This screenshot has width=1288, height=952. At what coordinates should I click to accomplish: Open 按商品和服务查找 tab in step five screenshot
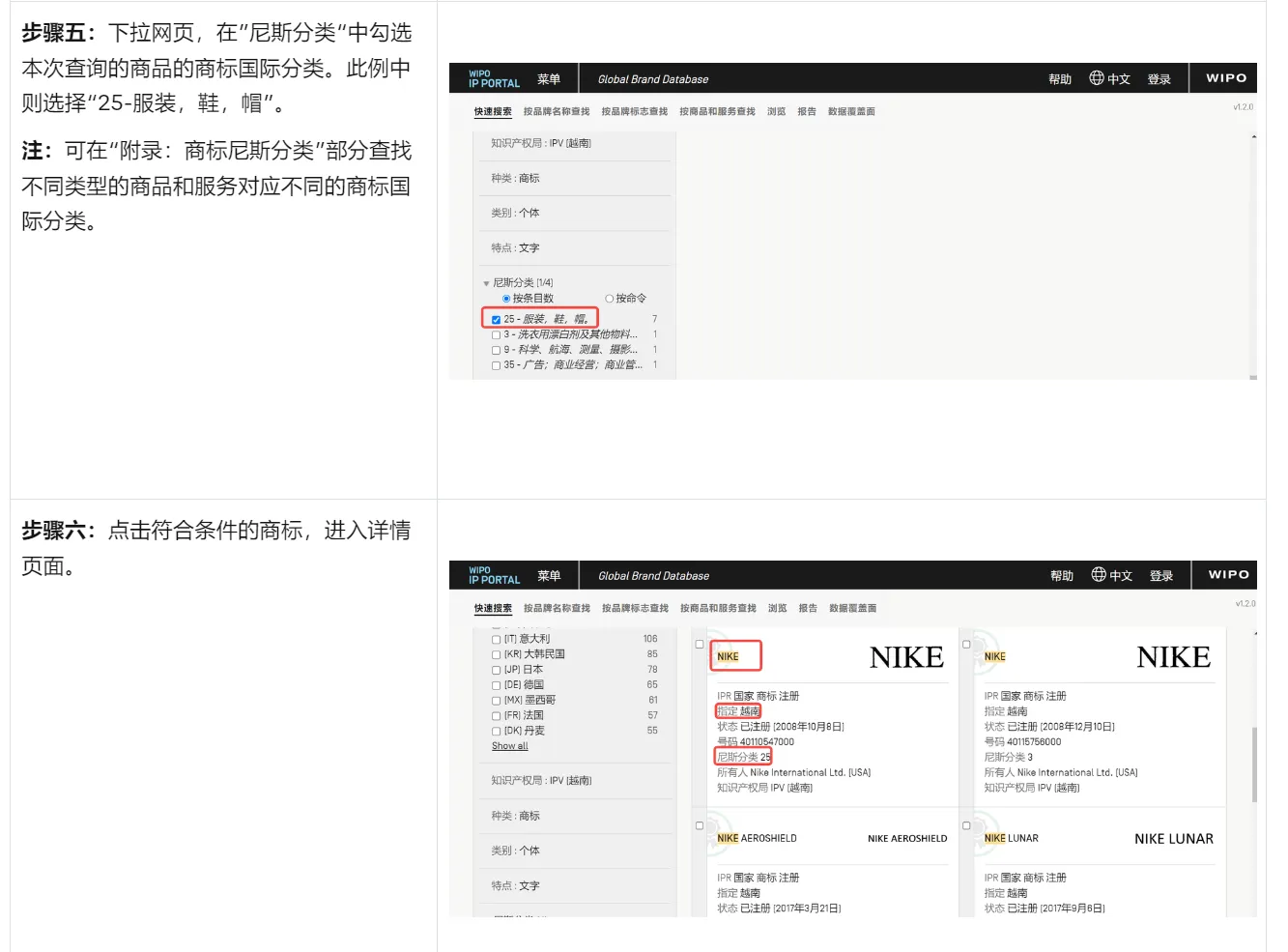pyautogui.click(x=717, y=112)
